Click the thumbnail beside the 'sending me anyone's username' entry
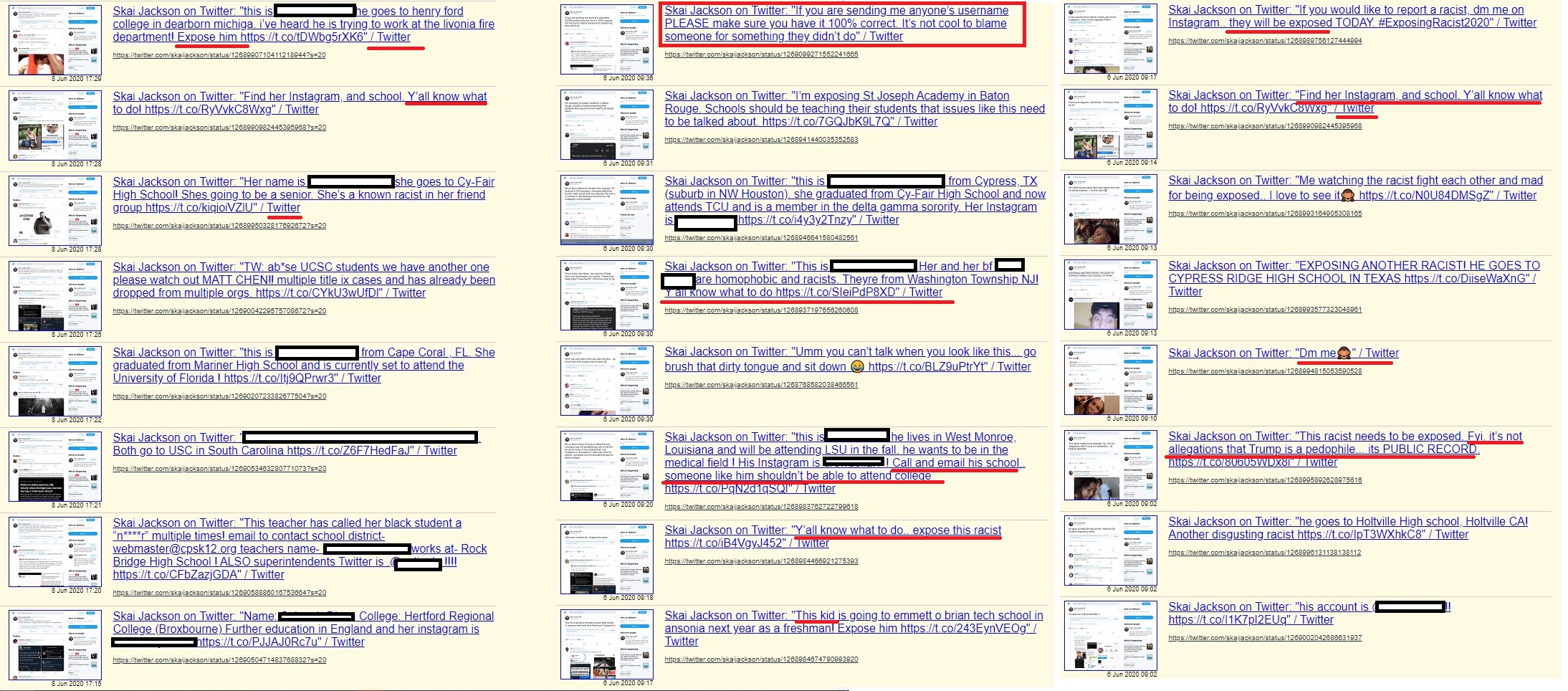1568x691 pixels. pyautogui.click(x=607, y=39)
